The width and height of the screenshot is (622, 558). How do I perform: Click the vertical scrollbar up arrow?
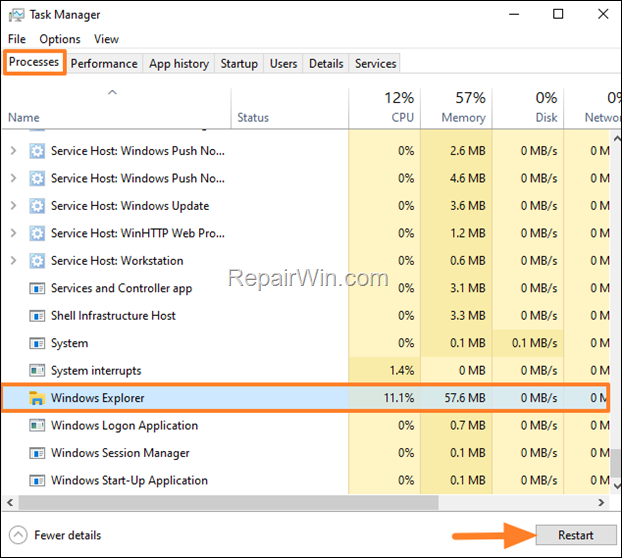pos(617,139)
